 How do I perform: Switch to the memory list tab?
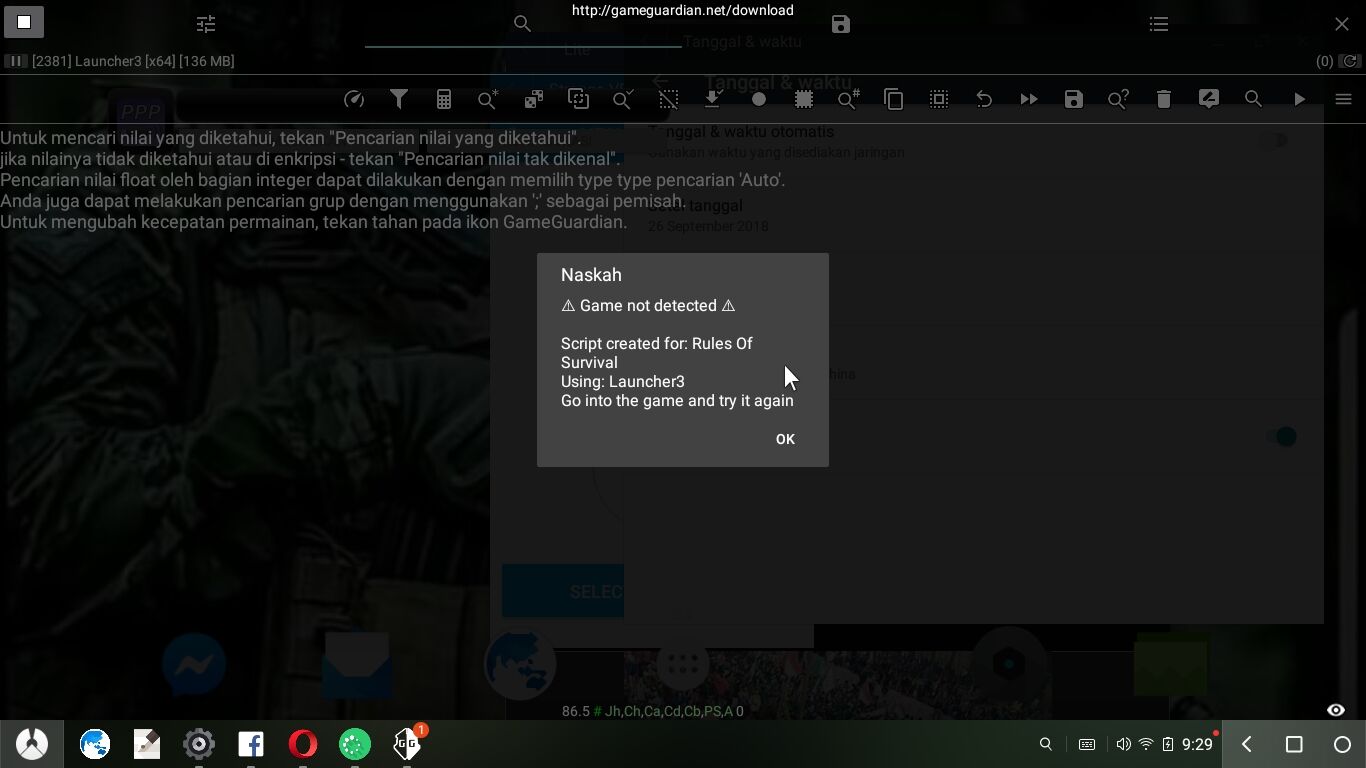tap(1159, 24)
